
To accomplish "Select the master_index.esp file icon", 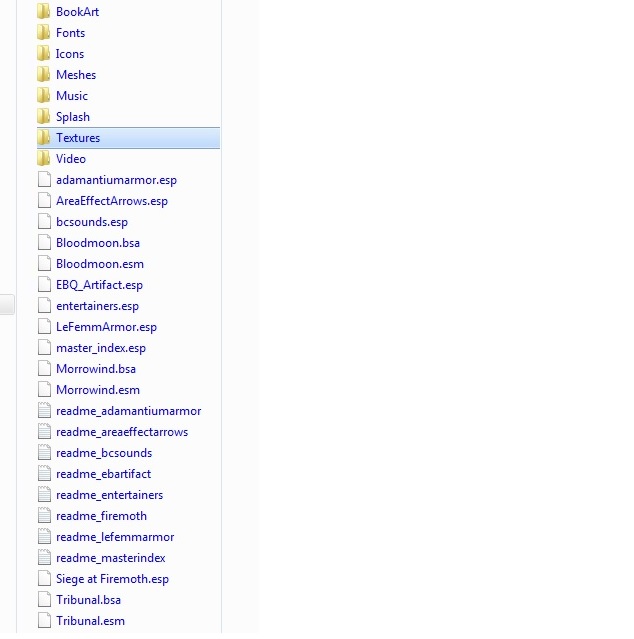I will 44,348.
